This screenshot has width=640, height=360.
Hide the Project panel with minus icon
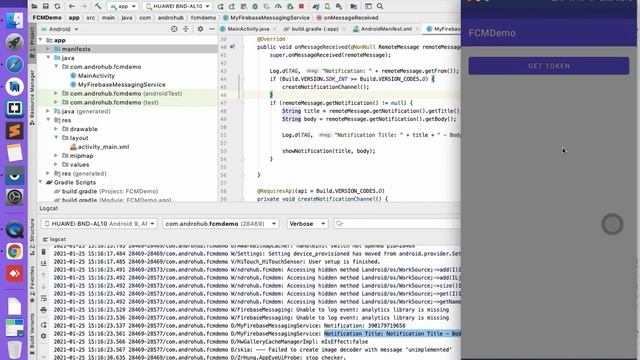[x=212, y=29]
